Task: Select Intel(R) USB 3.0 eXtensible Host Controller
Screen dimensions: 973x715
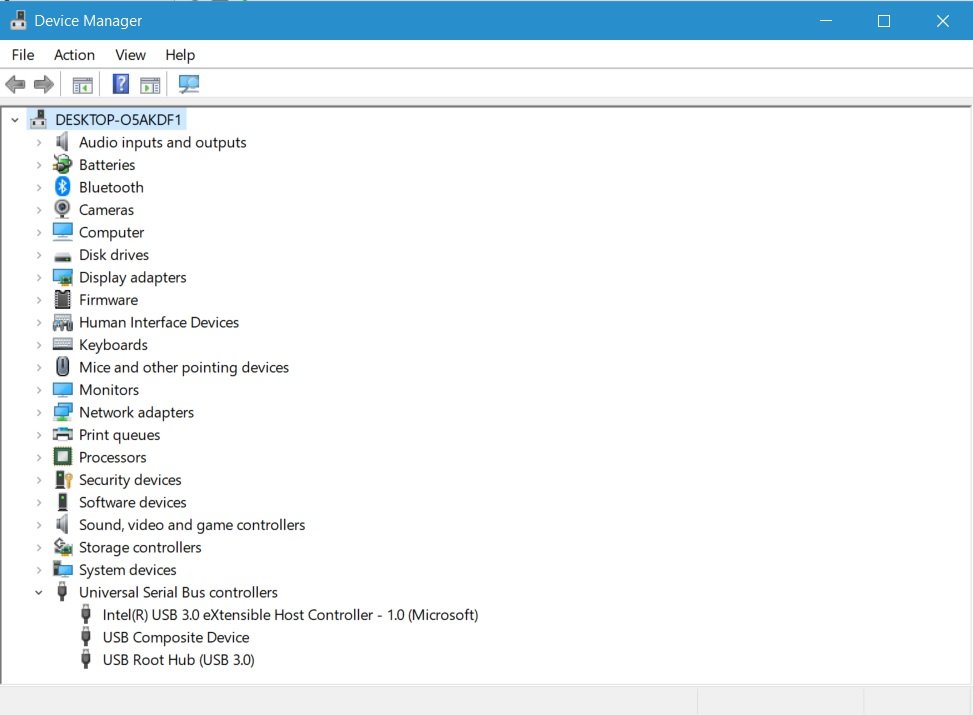Action: click(290, 614)
